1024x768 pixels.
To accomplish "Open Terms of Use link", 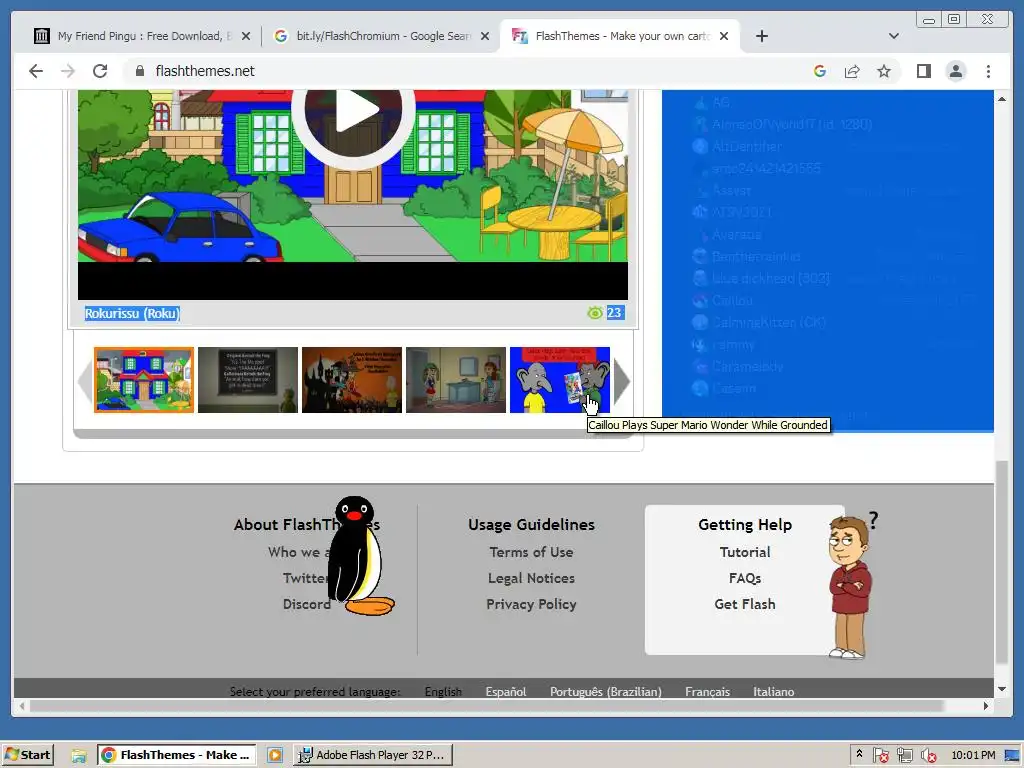I will tap(531, 552).
